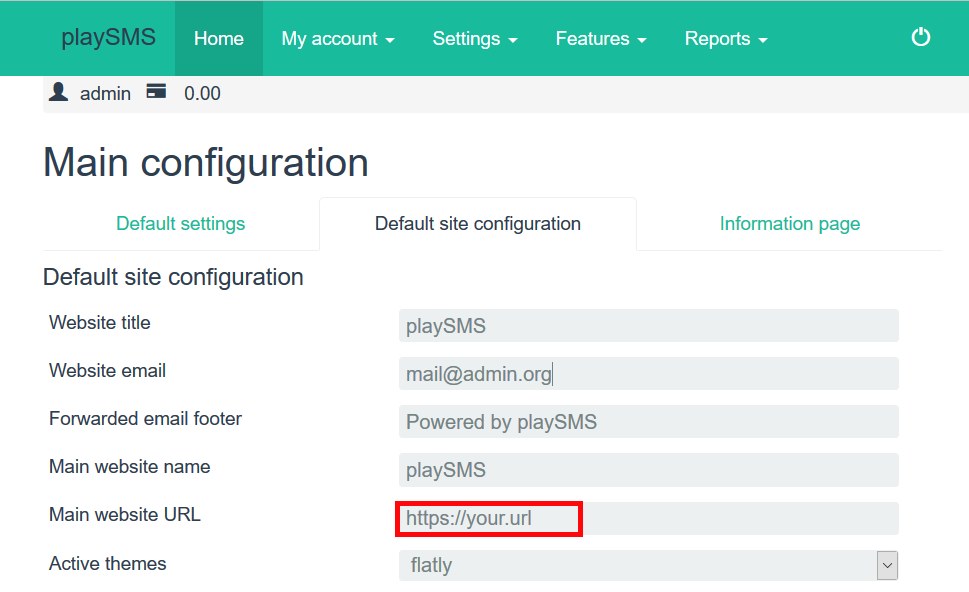Go to the Home menu item
This screenshot has width=969, height=592.
tap(219, 38)
